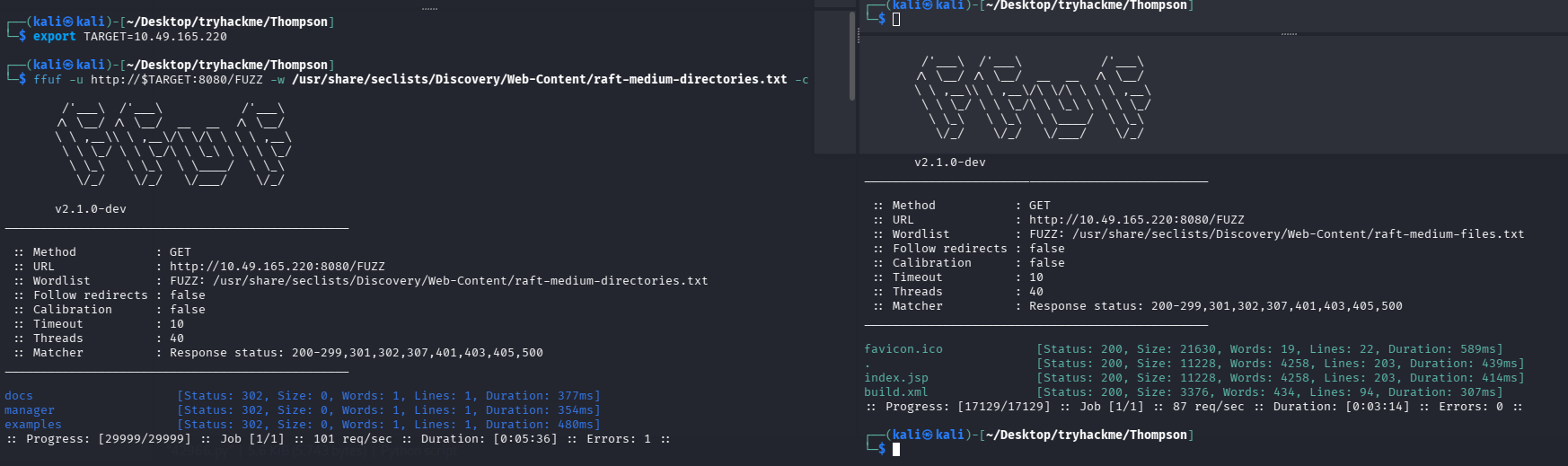1568x466 pixels.
Task: Click the 'export' command on first line
Action: point(54,37)
